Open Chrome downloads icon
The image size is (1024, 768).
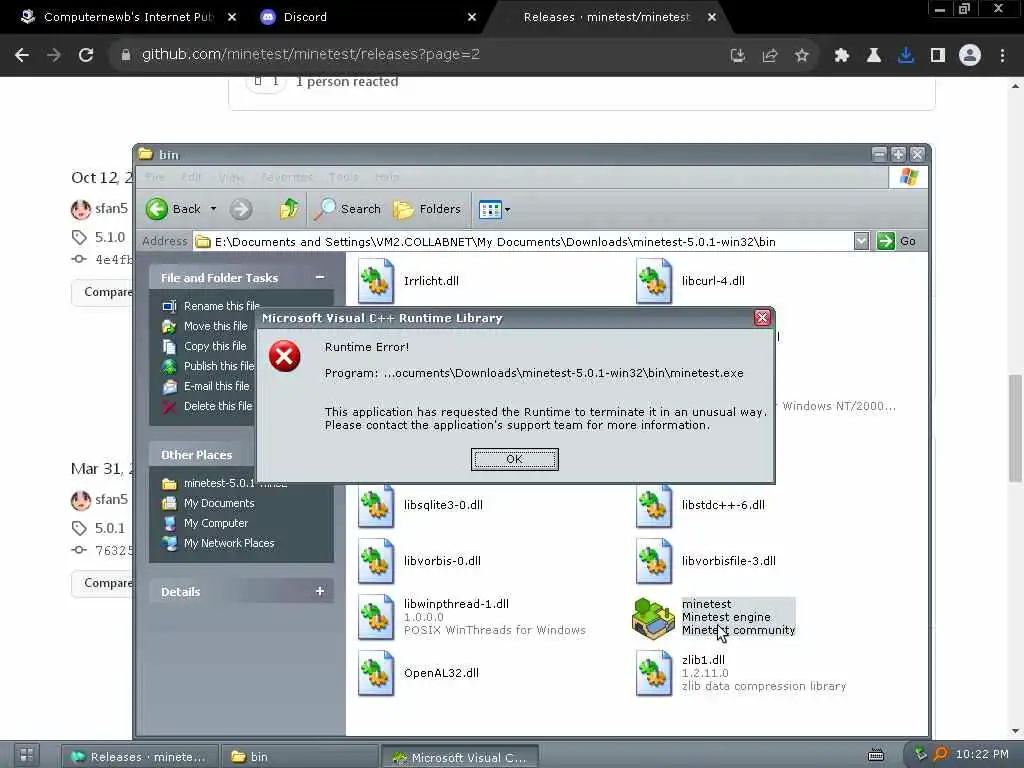click(905, 56)
